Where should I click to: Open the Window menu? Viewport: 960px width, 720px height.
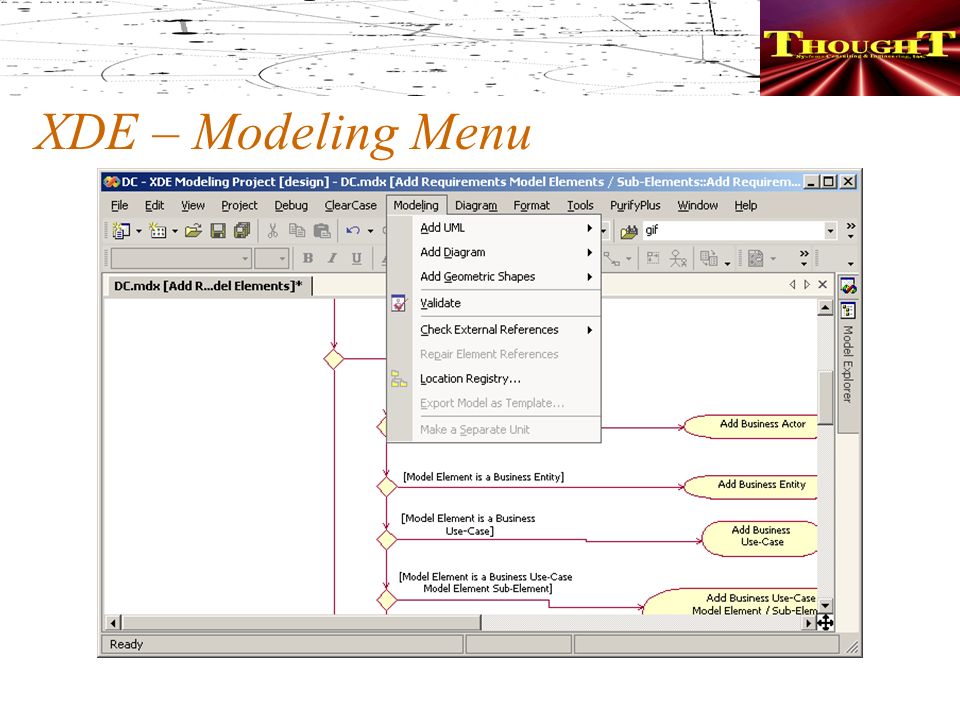point(697,206)
